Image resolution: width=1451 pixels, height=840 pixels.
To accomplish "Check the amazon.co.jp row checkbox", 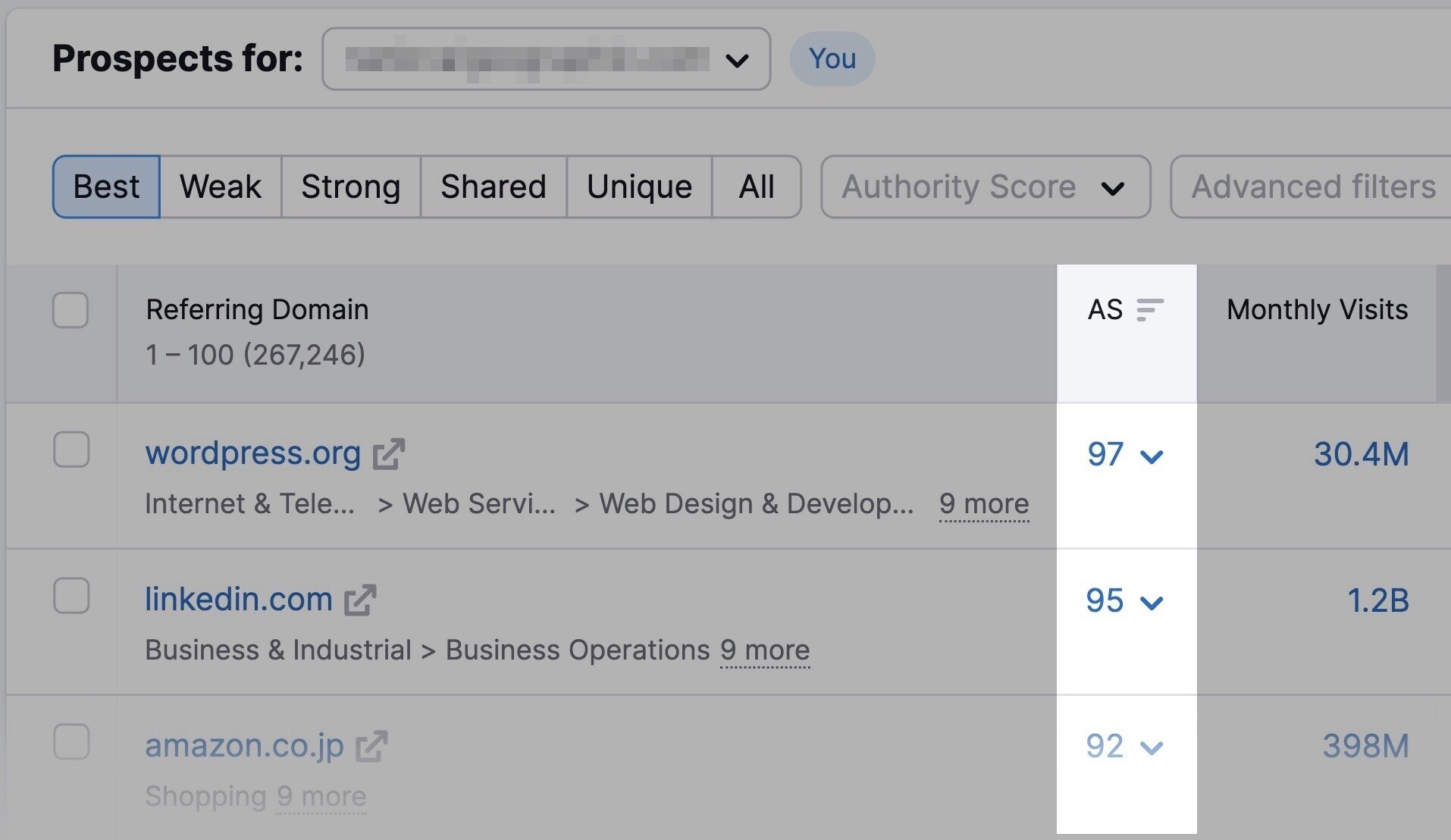I will pyautogui.click(x=71, y=741).
